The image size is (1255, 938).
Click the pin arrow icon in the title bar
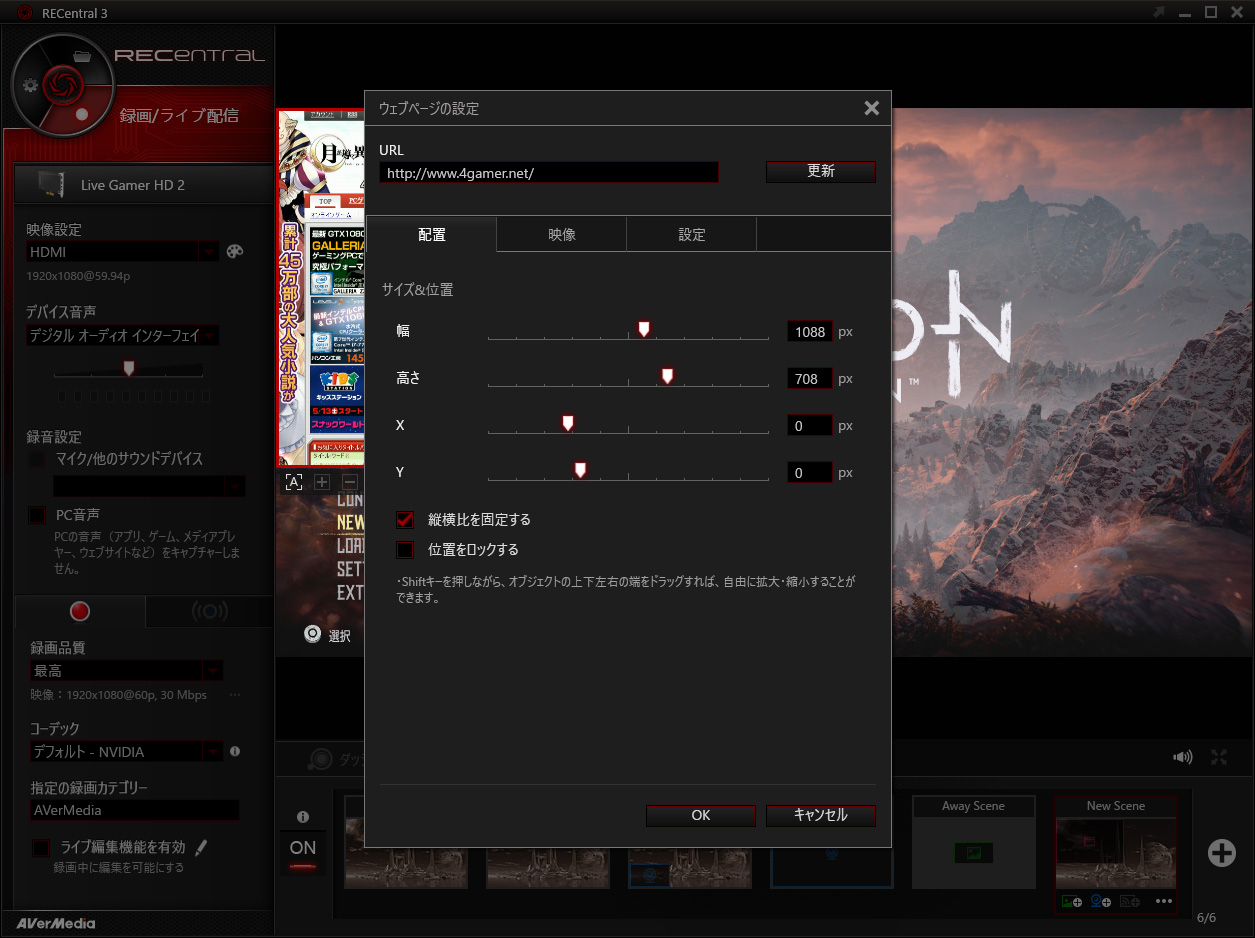(x=1159, y=12)
